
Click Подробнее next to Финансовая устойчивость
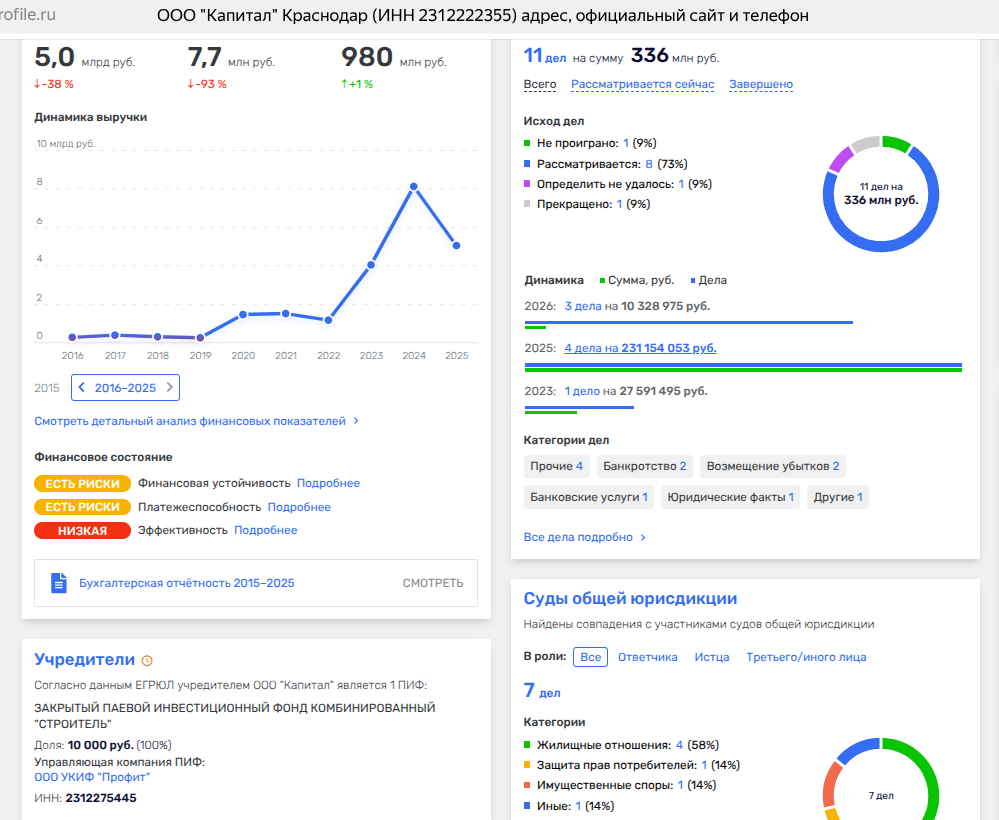(328, 483)
